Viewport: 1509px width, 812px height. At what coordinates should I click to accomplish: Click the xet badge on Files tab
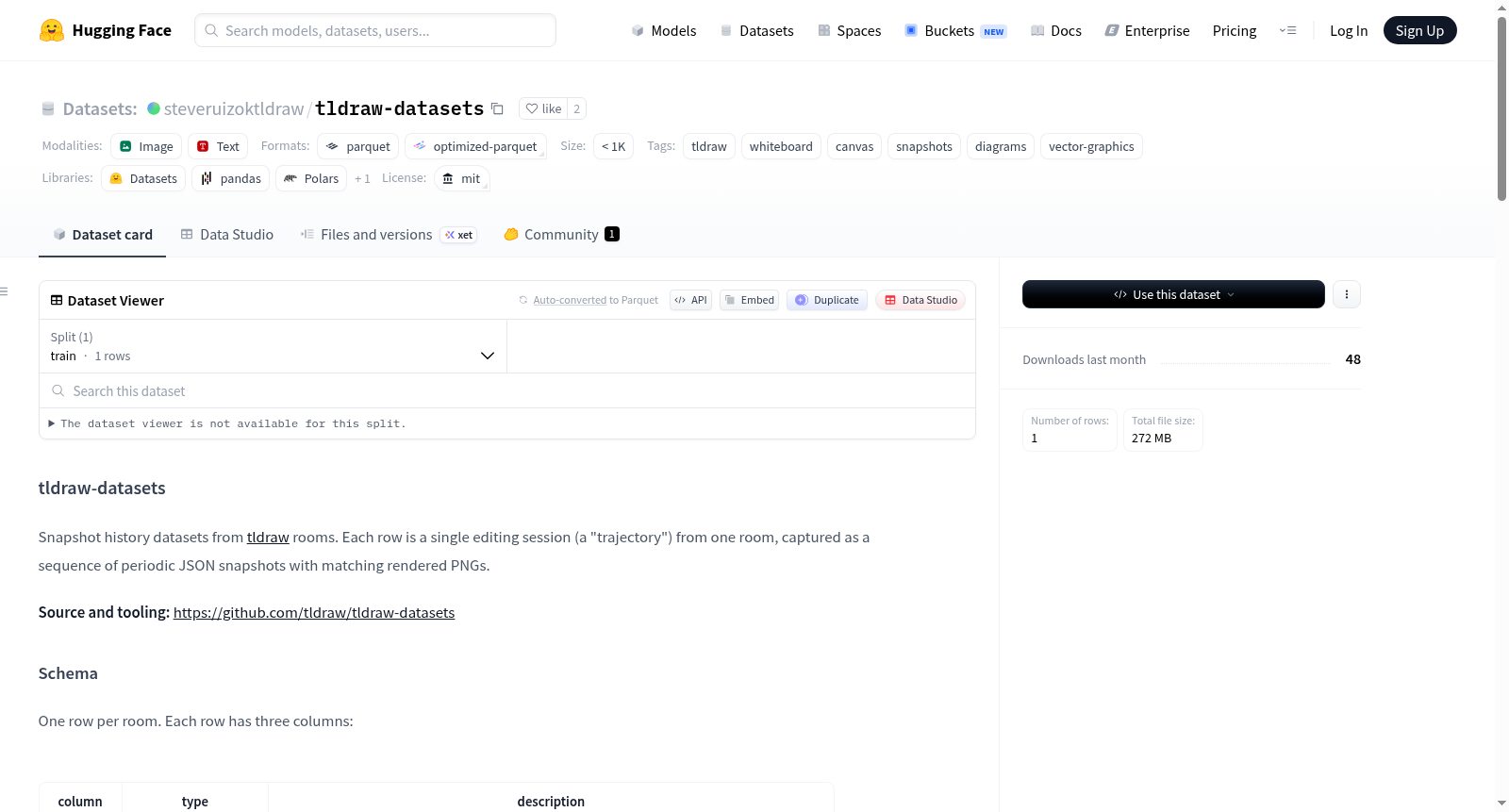[x=459, y=235]
